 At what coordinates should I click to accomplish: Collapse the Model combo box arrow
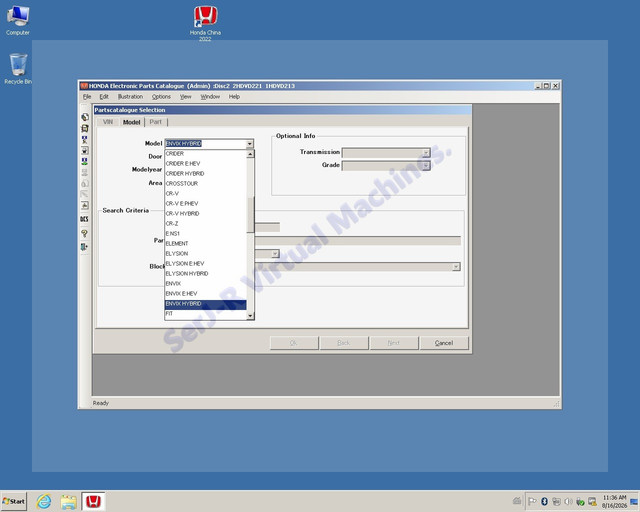249,144
